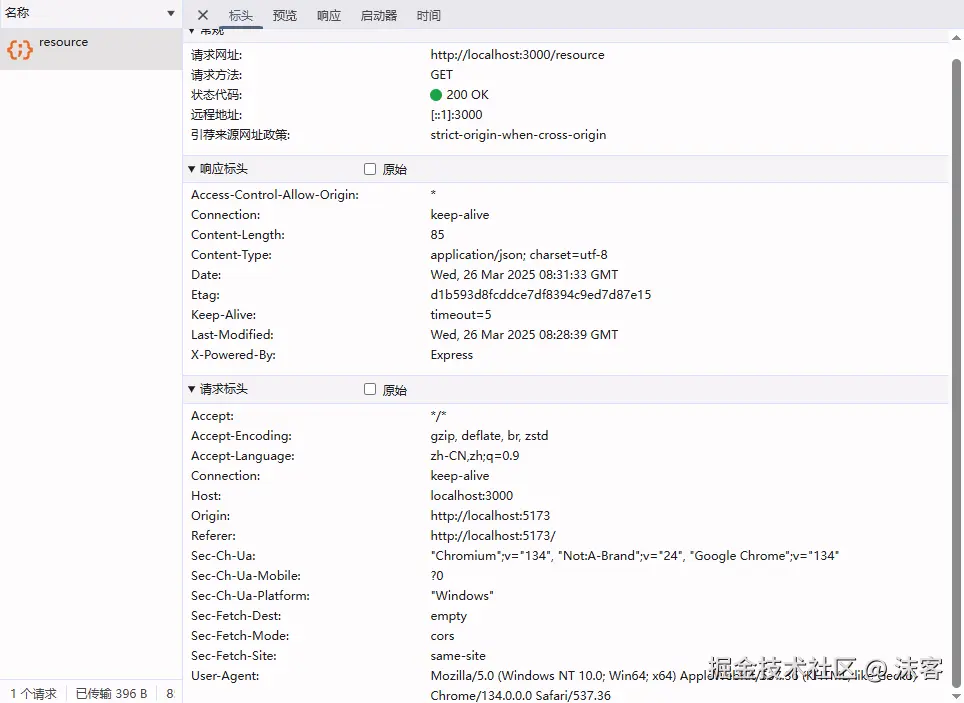This screenshot has height=703, width=964.
Task: Switch to the 时间 tab
Action: (429, 15)
